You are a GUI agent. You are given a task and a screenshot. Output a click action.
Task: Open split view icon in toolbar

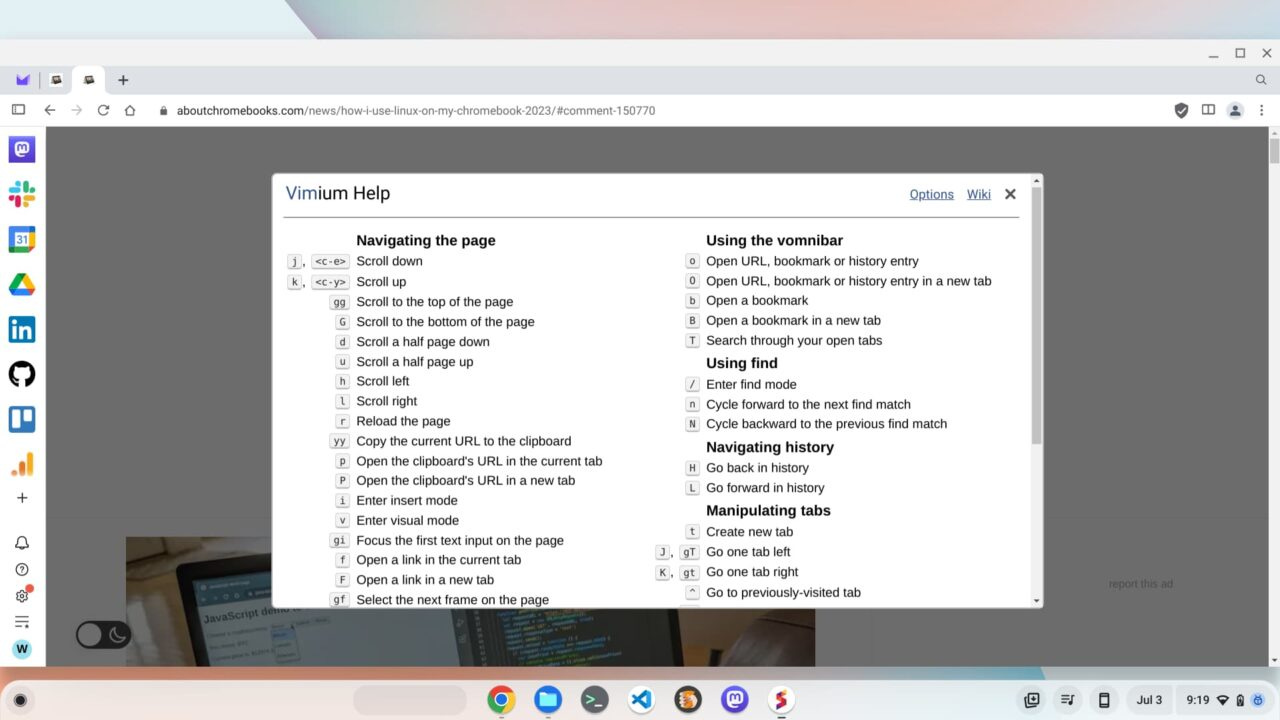pos(1208,110)
